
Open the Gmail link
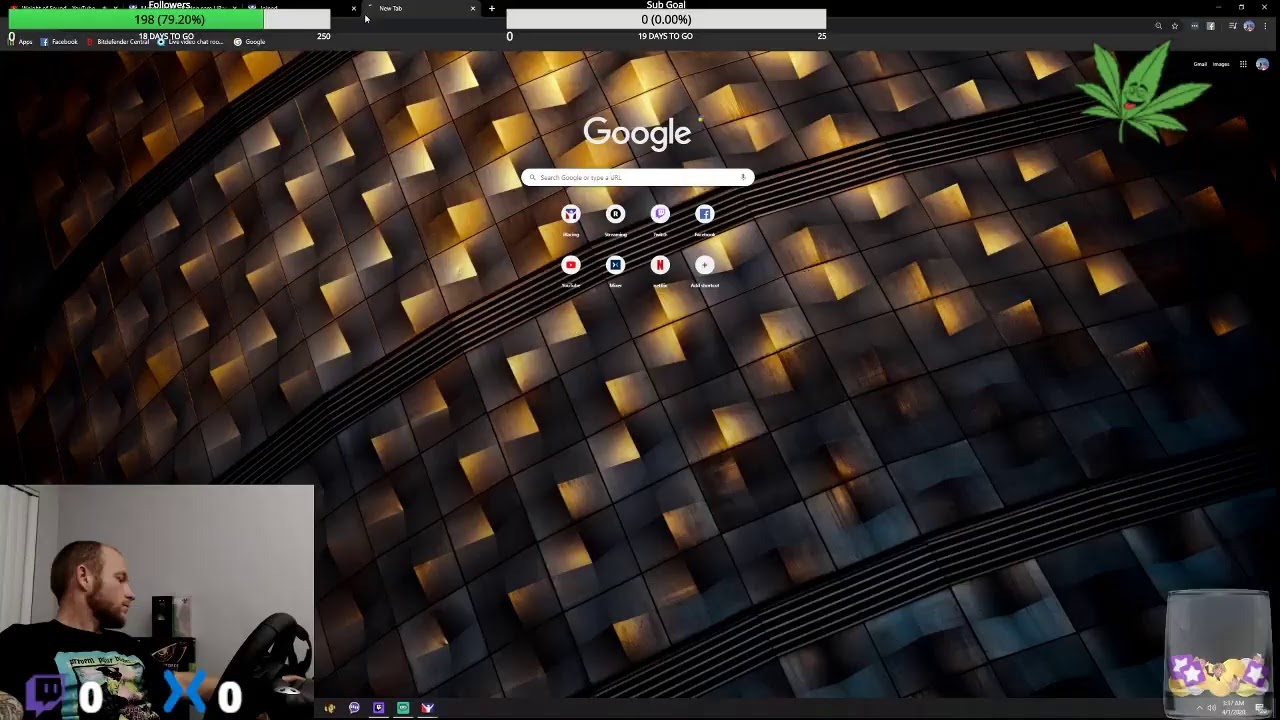pyautogui.click(x=1200, y=64)
